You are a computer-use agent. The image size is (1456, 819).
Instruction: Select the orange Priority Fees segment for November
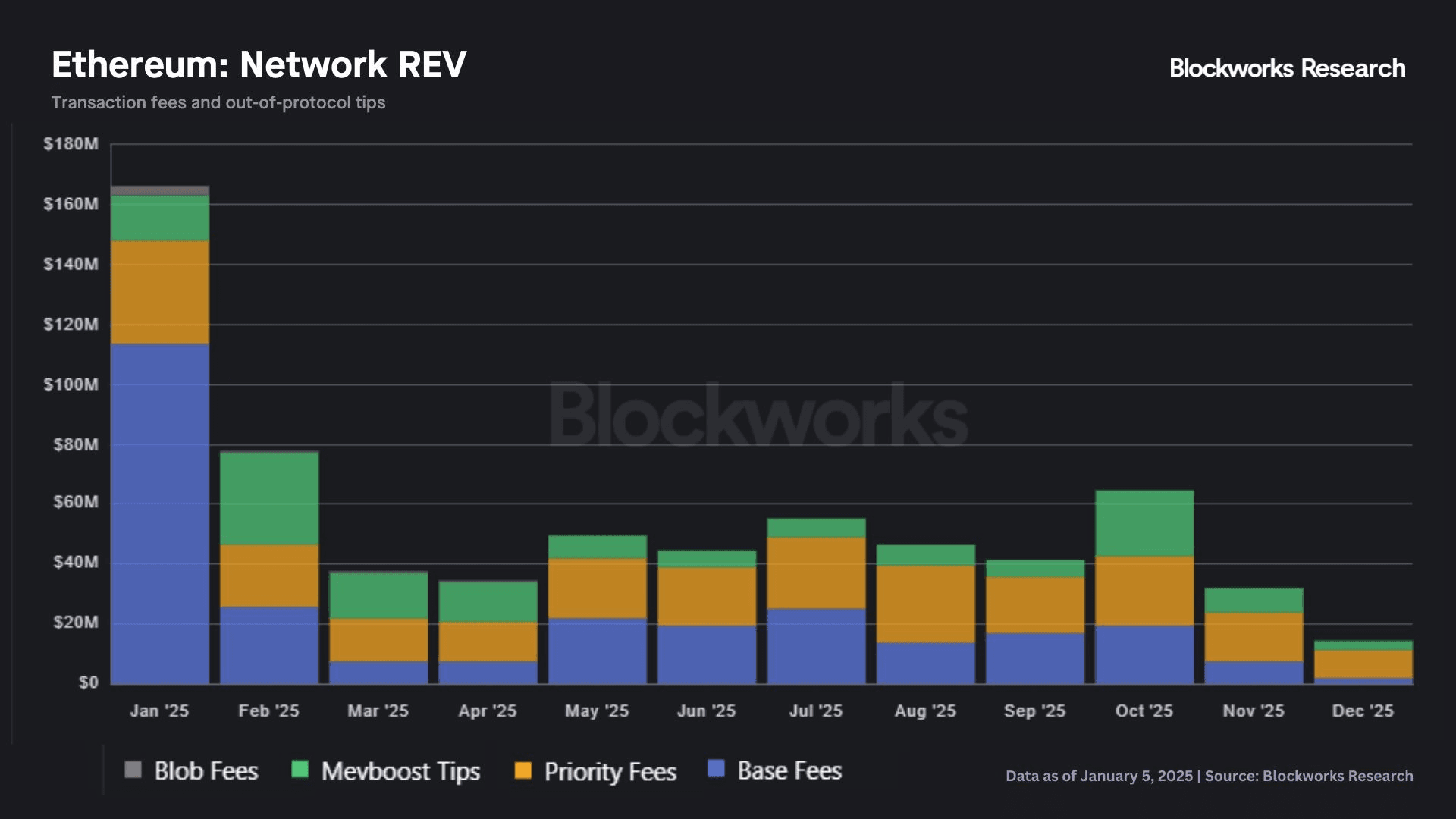point(1254,637)
